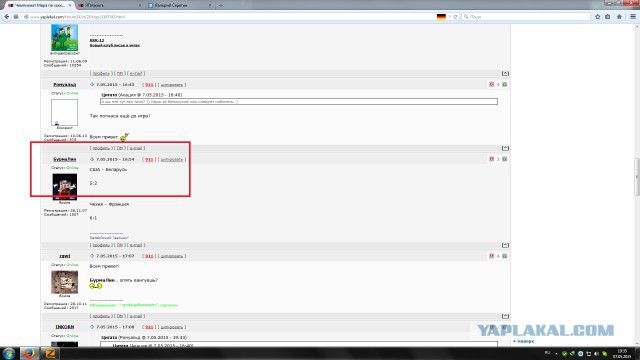640x360 pixels.
Task: Click the site identity icon before the URL
Action: 26,17
